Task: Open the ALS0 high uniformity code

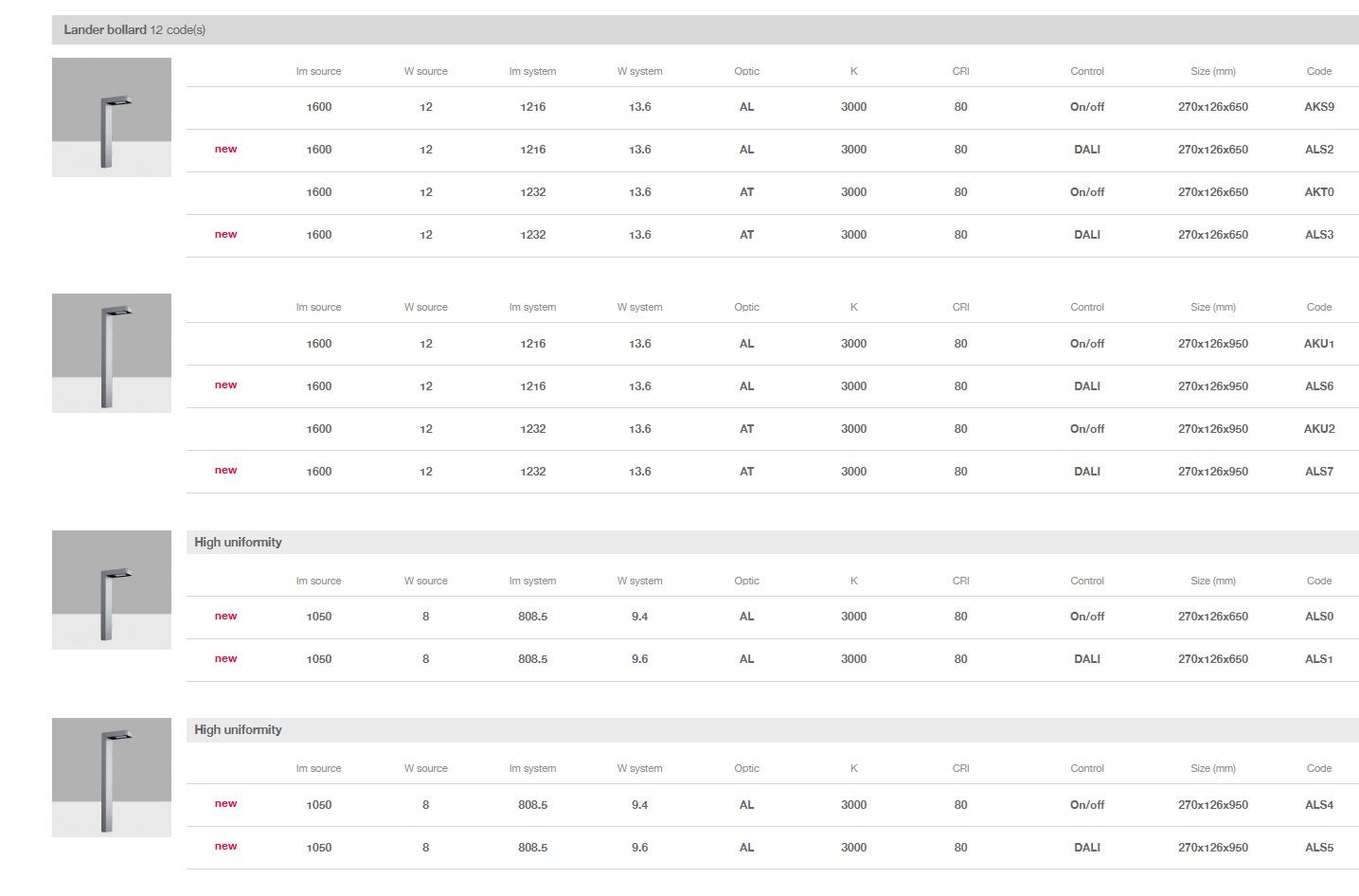Action: [1318, 617]
